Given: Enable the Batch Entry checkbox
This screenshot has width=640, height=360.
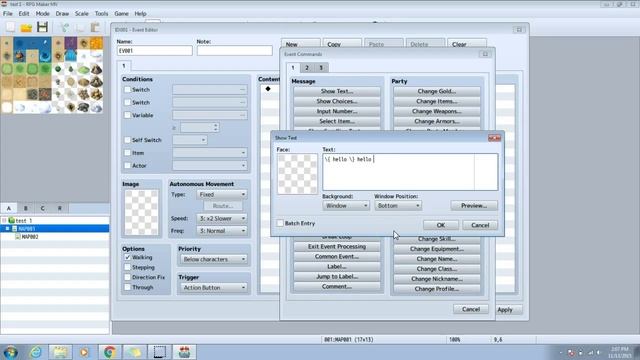Looking at the screenshot, I should click(280, 223).
